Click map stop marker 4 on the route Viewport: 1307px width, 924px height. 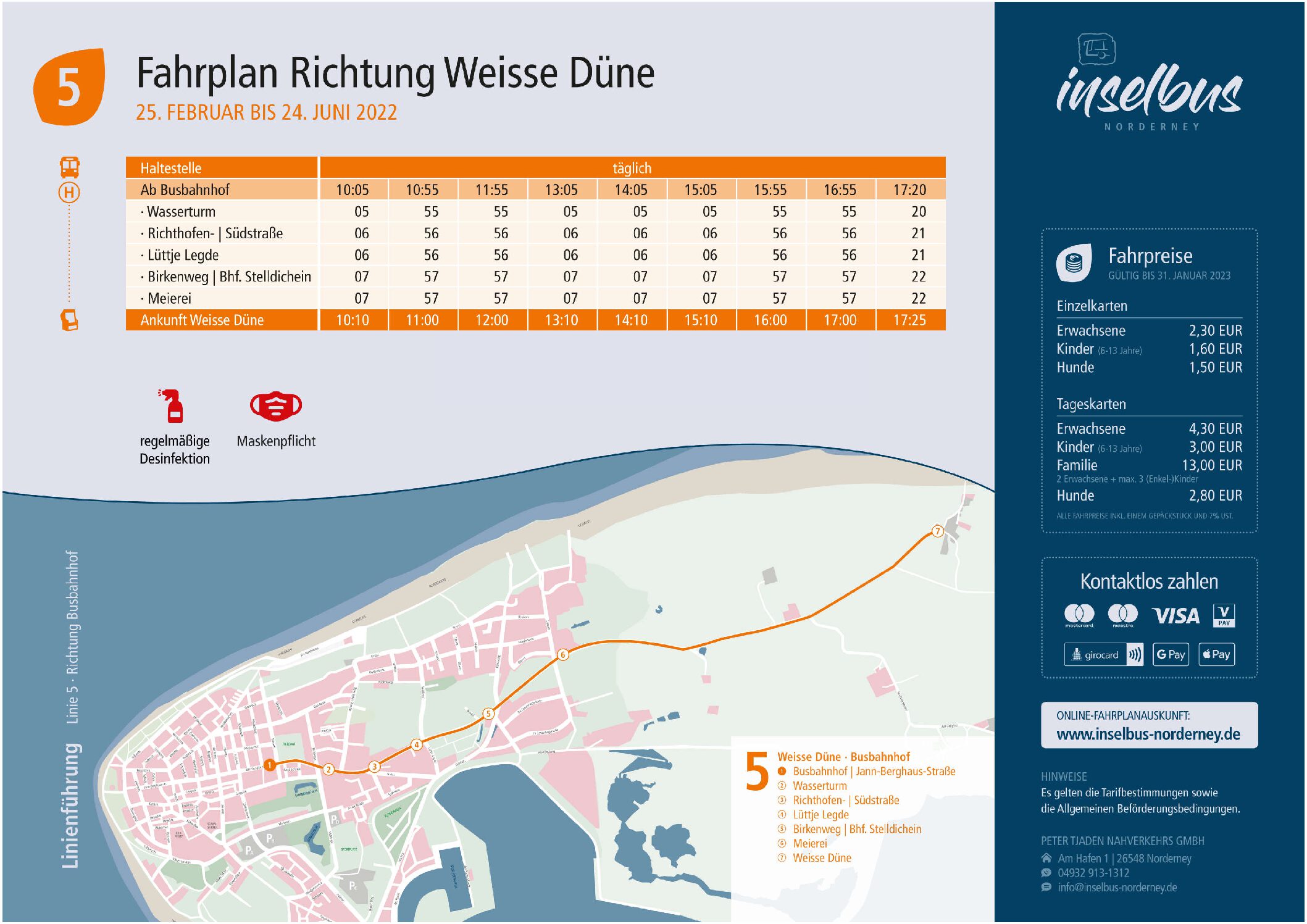click(417, 744)
